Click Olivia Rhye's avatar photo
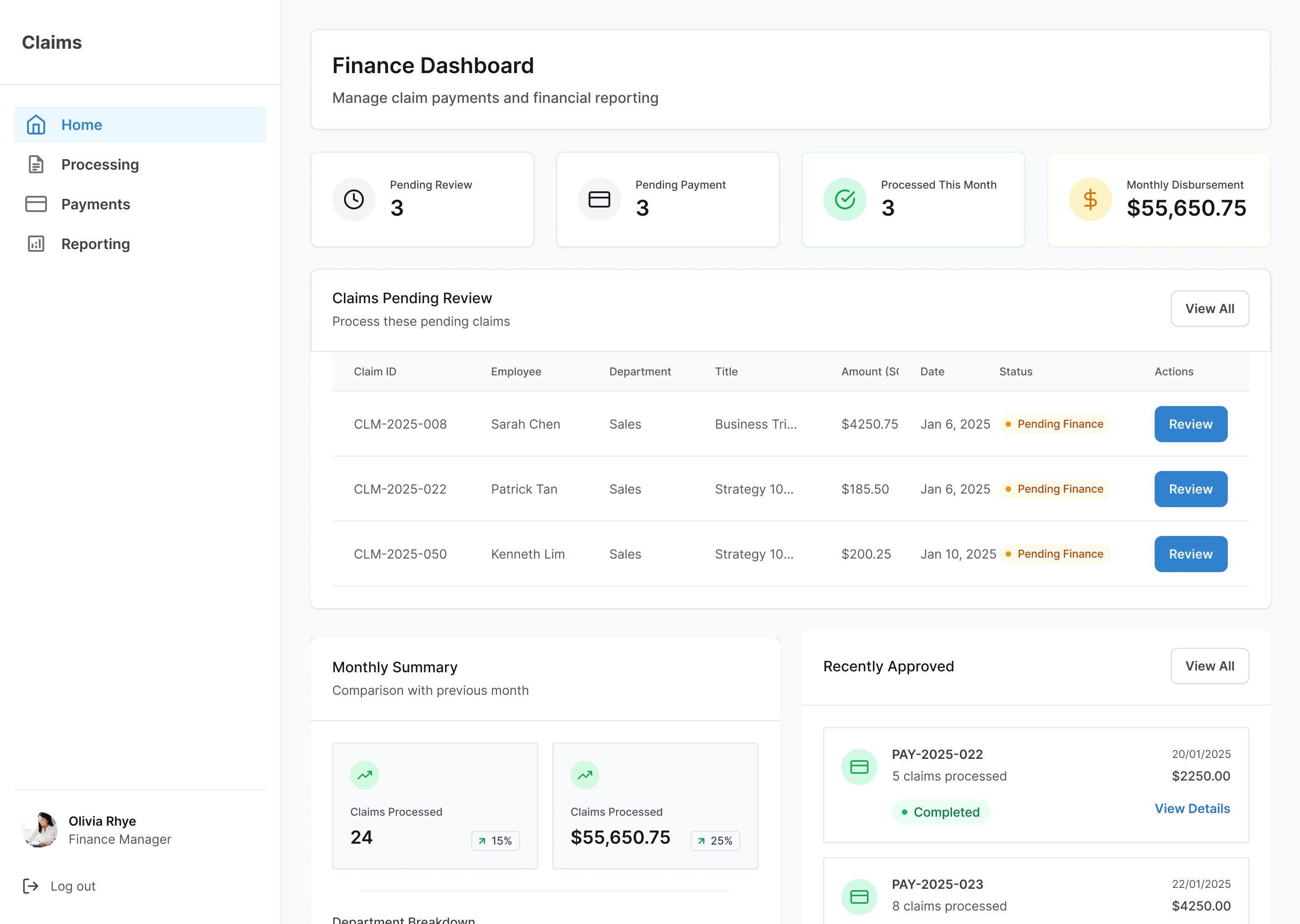This screenshot has width=1300, height=924. coord(40,830)
